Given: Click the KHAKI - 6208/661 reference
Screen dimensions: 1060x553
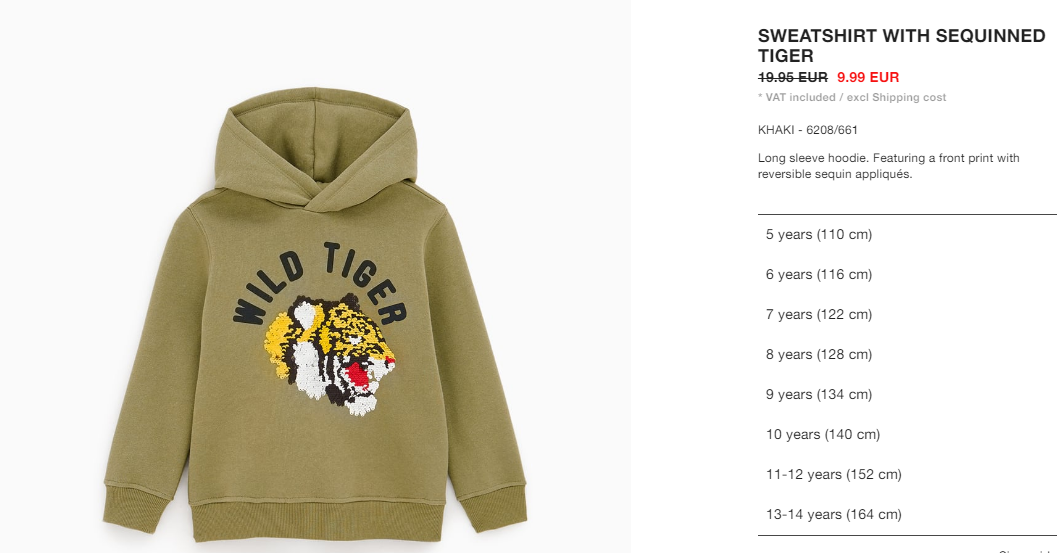Looking at the screenshot, I should (808, 130).
